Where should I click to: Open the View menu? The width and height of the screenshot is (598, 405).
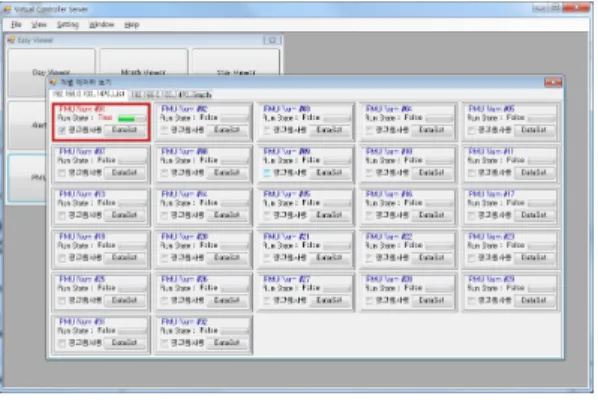tap(39, 25)
